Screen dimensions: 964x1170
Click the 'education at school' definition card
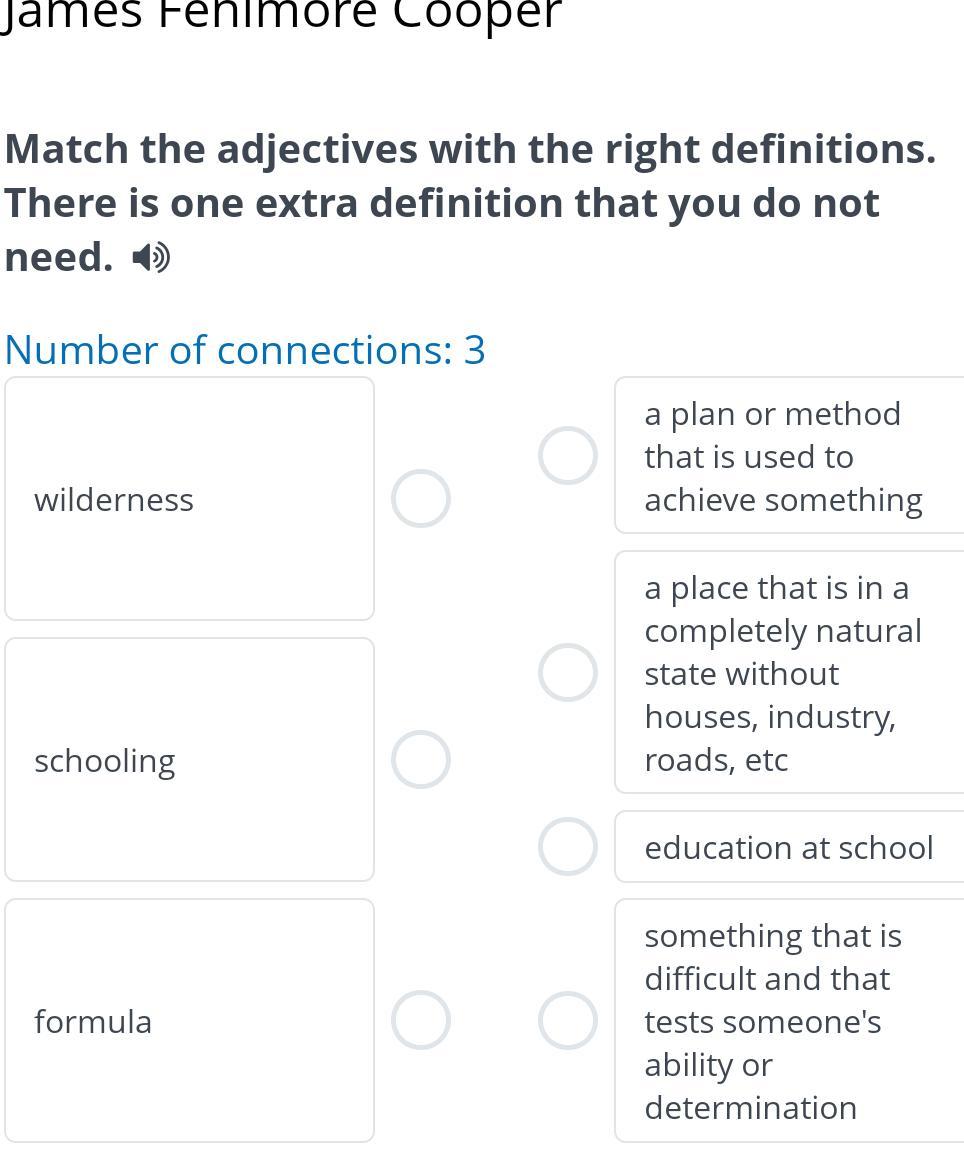point(788,847)
